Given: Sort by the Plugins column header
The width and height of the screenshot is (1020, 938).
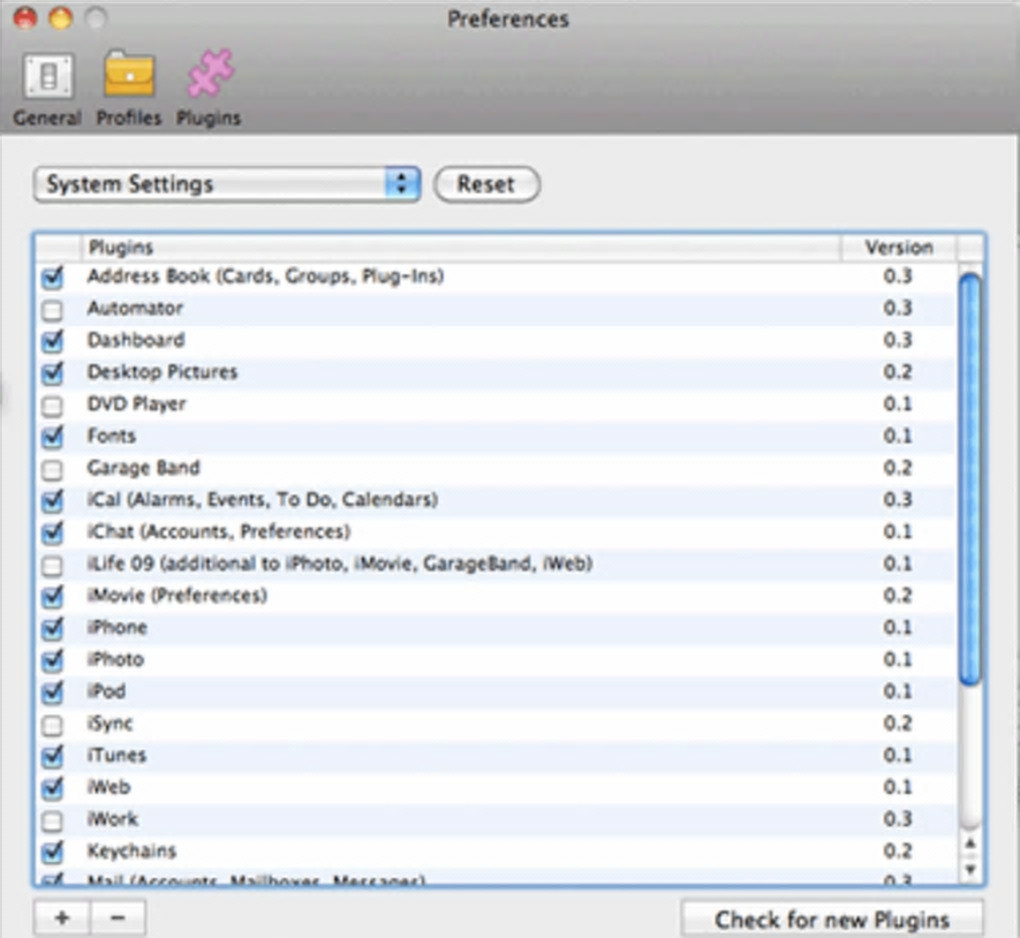Looking at the screenshot, I should pyautogui.click(x=461, y=247).
